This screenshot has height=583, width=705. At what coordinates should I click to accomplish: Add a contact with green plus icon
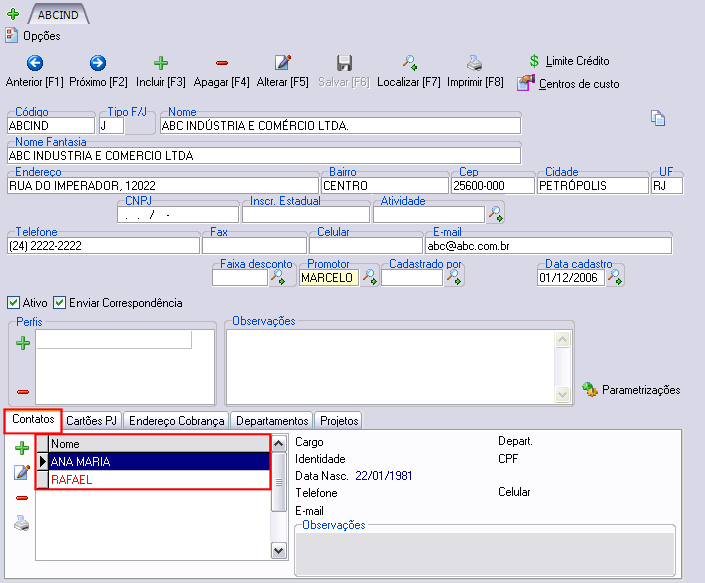point(22,448)
